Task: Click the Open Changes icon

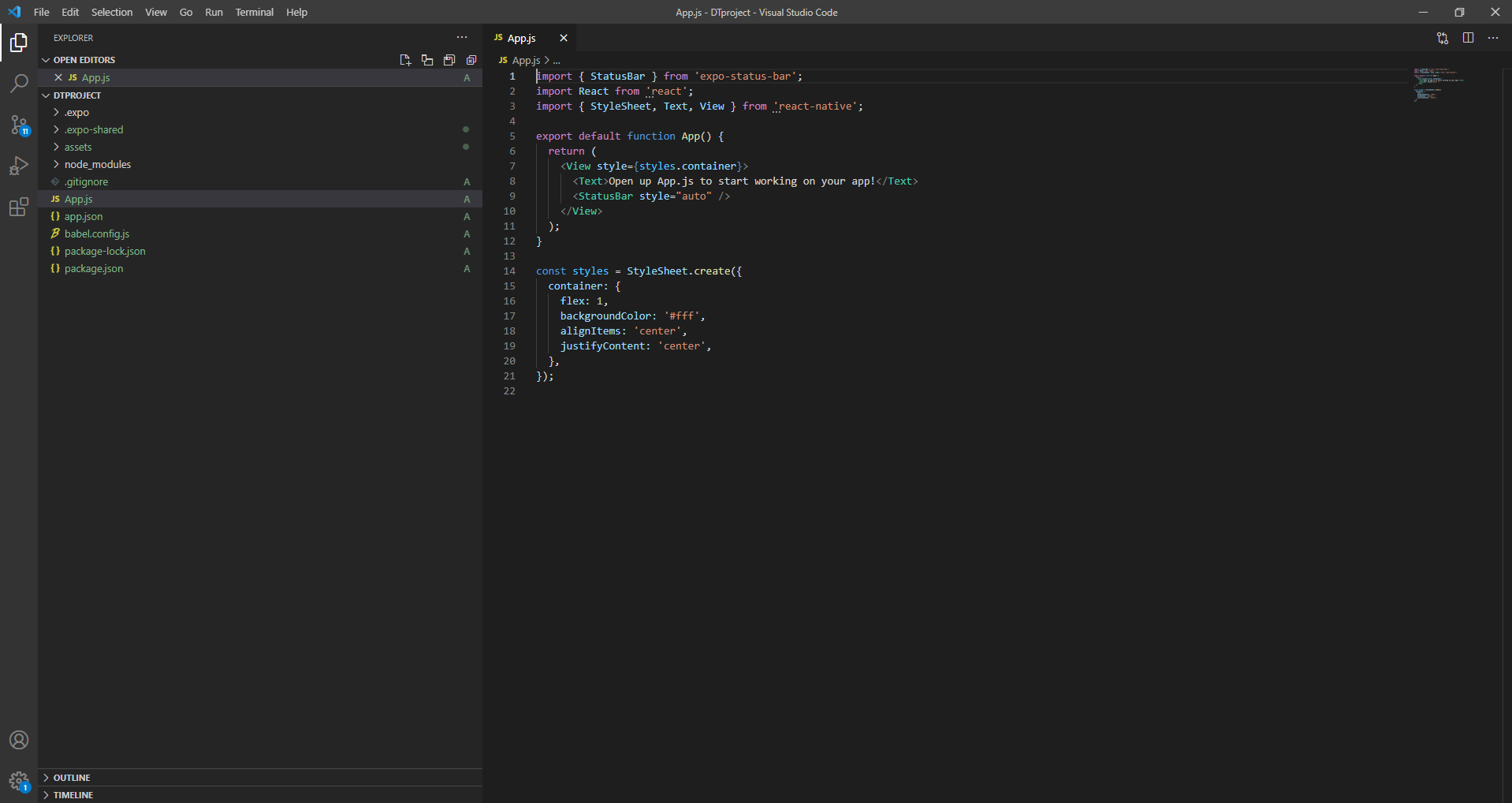Action: pos(1443,38)
